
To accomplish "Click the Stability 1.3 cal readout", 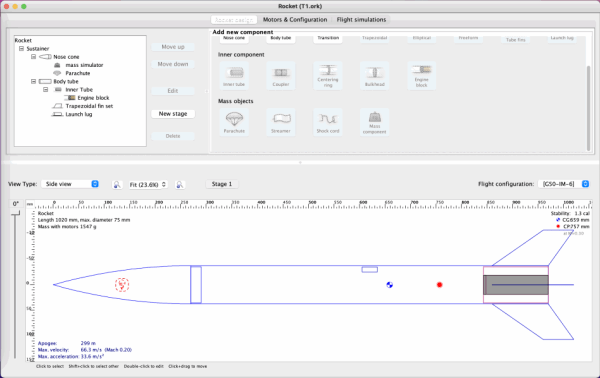I will click(x=570, y=213).
